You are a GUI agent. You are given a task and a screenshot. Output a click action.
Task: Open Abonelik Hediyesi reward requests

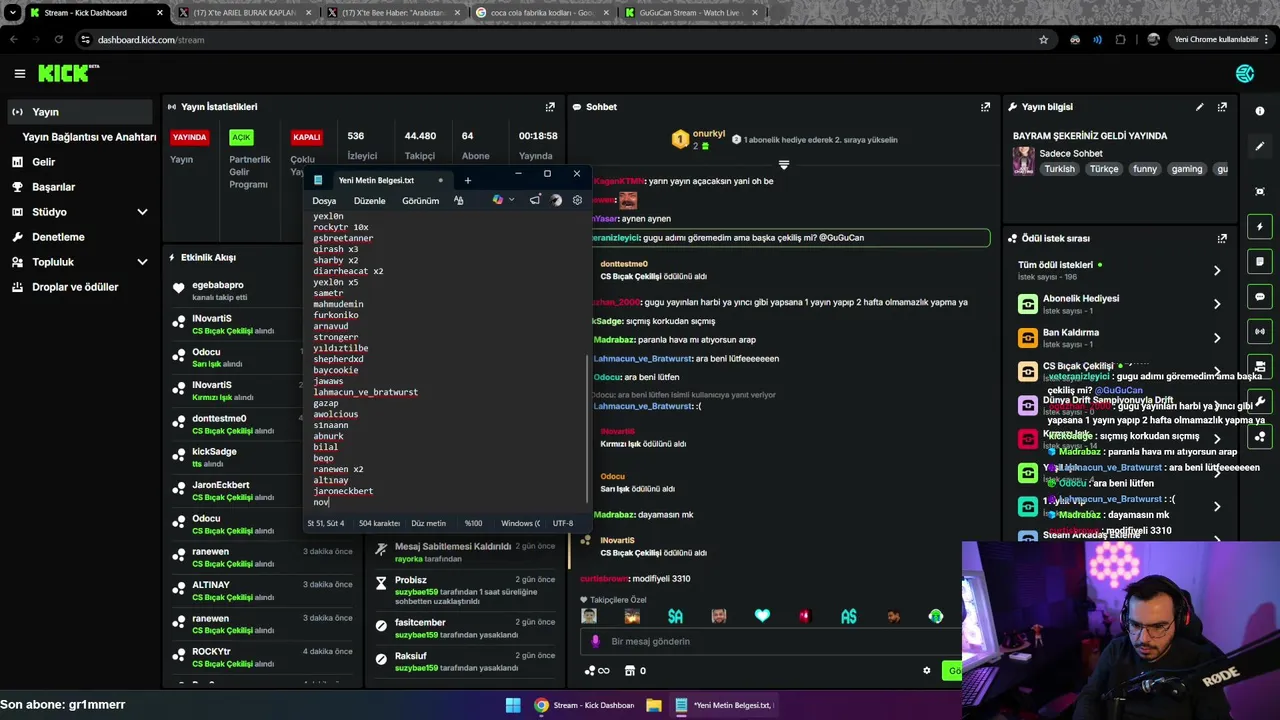tap(1120, 304)
